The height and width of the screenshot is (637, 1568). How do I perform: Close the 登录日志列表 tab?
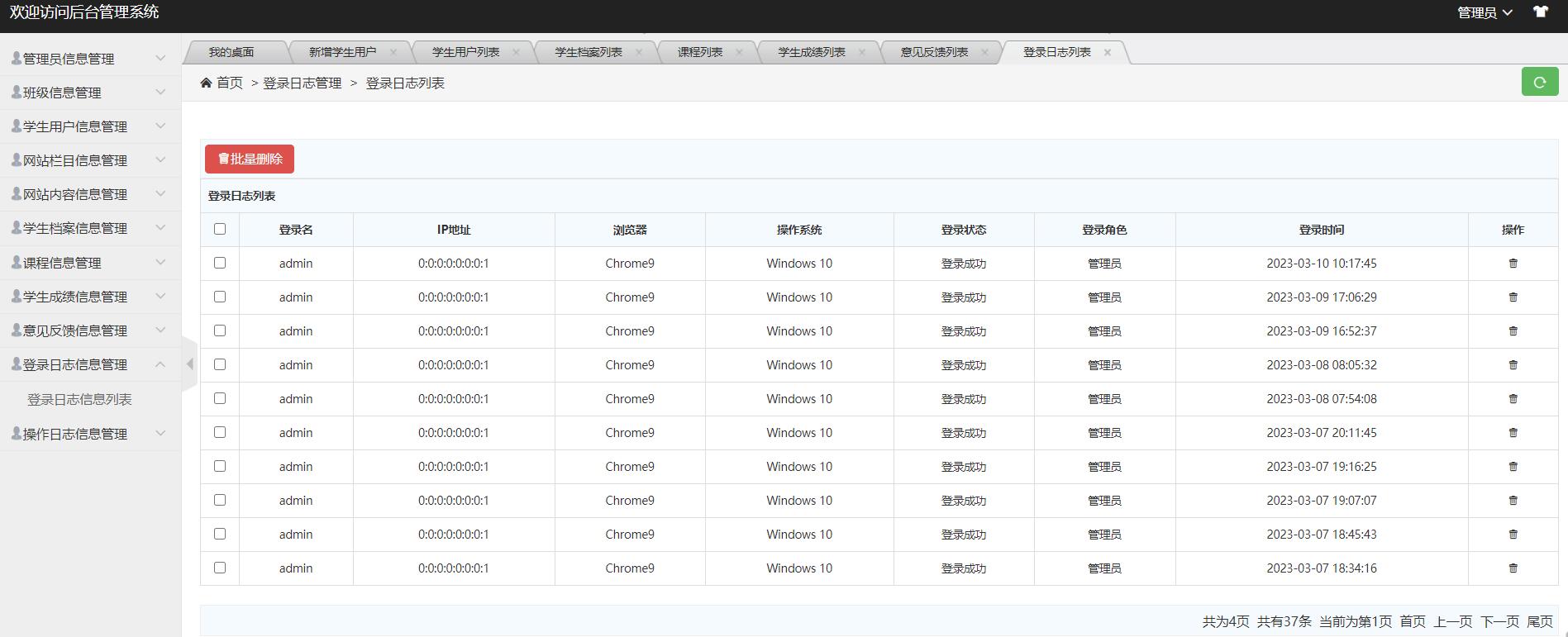pos(1108,52)
